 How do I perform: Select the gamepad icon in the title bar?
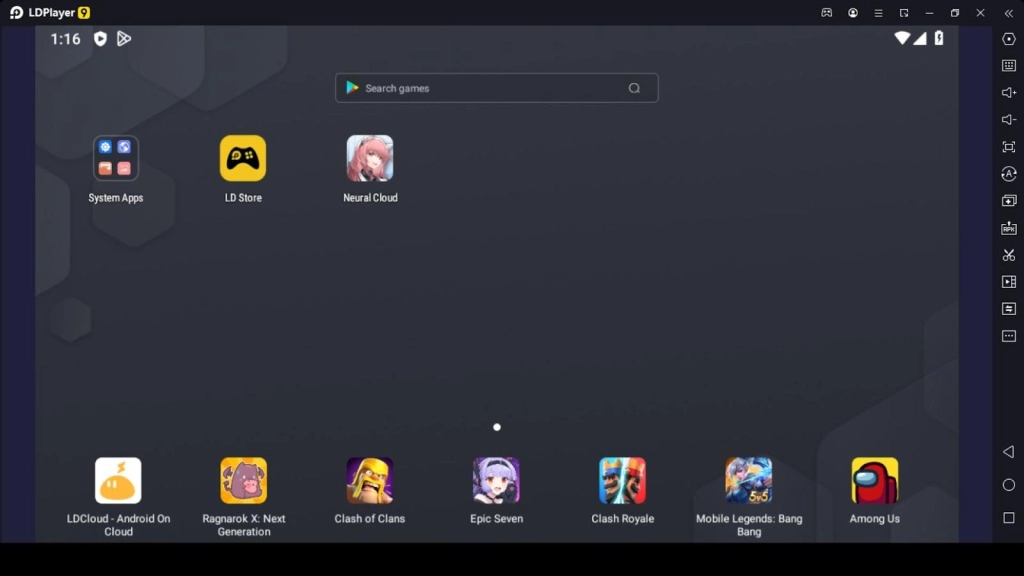pyautogui.click(x=827, y=13)
